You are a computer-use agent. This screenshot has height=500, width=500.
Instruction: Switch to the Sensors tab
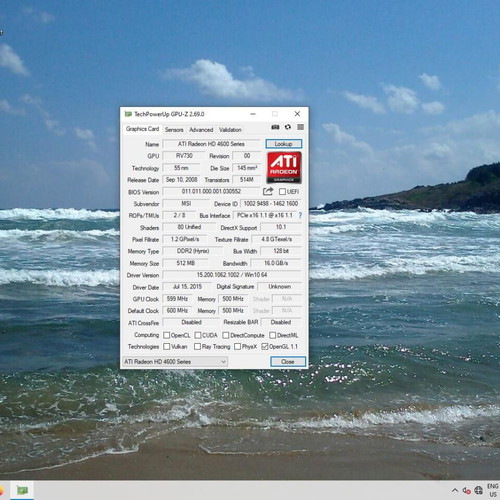click(x=174, y=130)
